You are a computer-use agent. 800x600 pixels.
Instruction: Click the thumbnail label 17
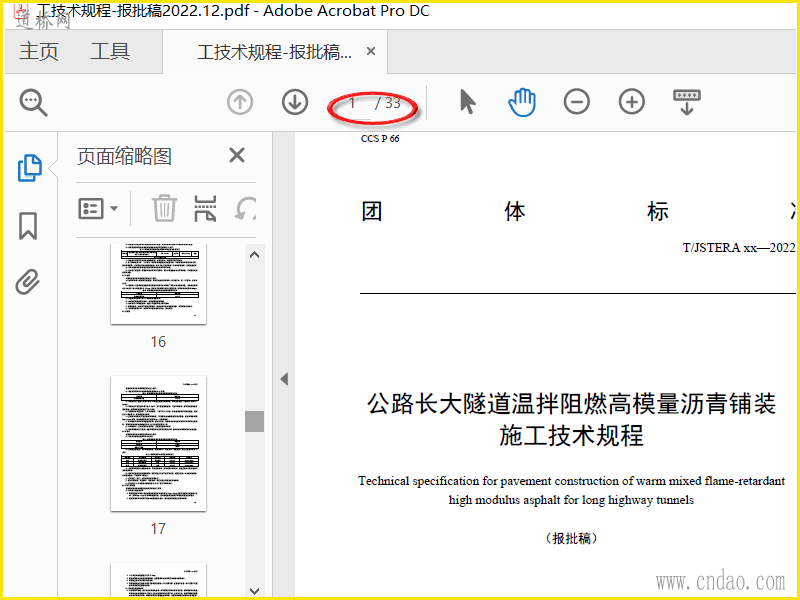tap(158, 529)
